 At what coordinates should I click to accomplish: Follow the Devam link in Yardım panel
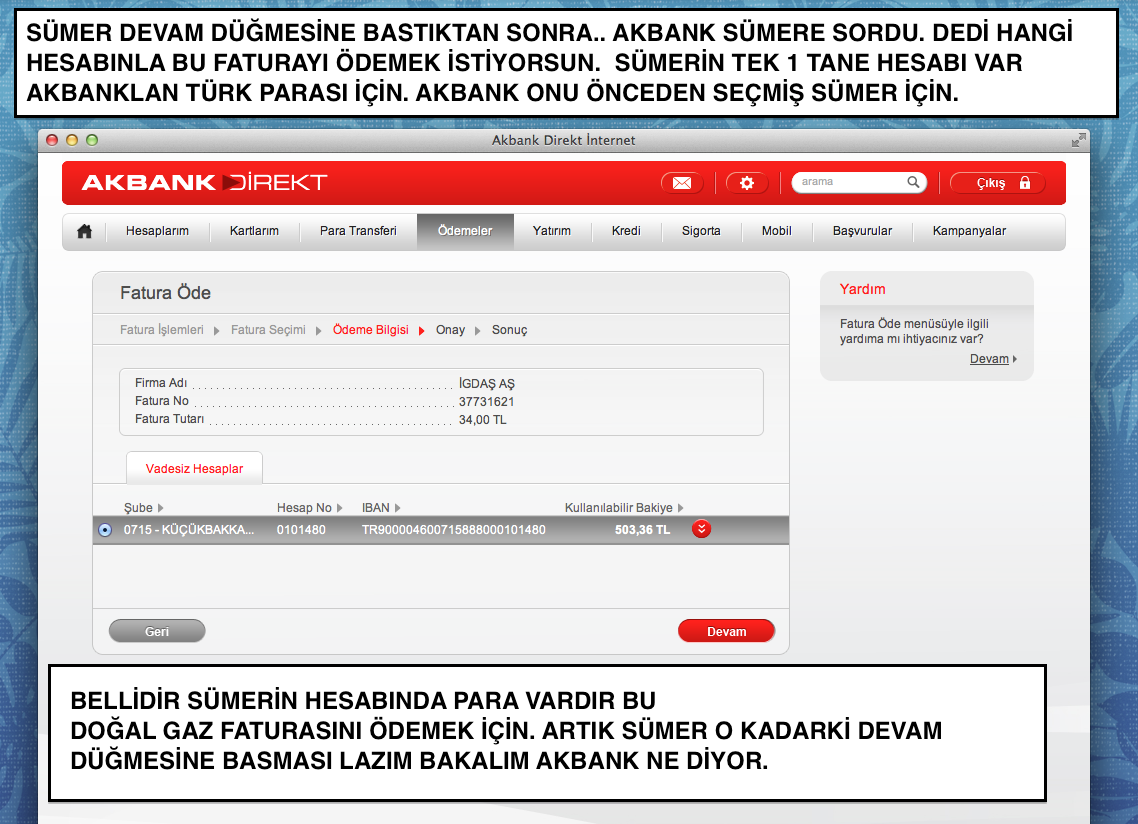click(989, 359)
